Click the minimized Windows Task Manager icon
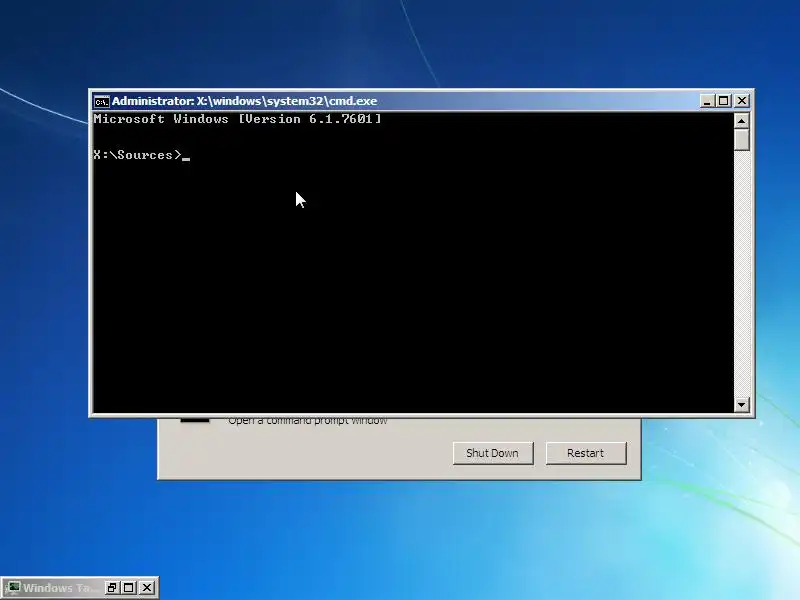Image resolution: width=800 pixels, height=600 pixels. (13, 588)
